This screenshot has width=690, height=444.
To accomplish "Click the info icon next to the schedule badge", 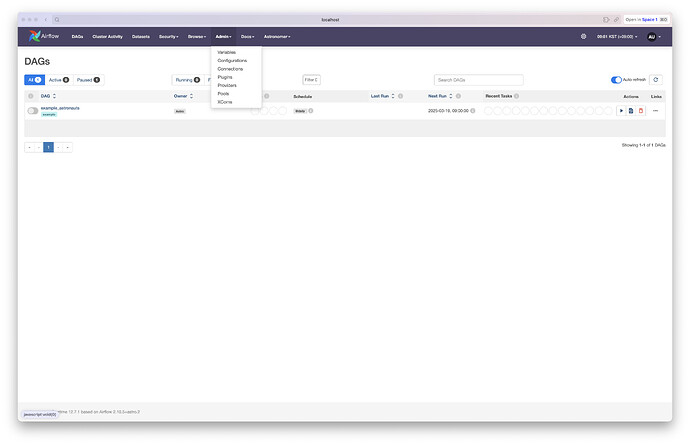I will 311,111.
